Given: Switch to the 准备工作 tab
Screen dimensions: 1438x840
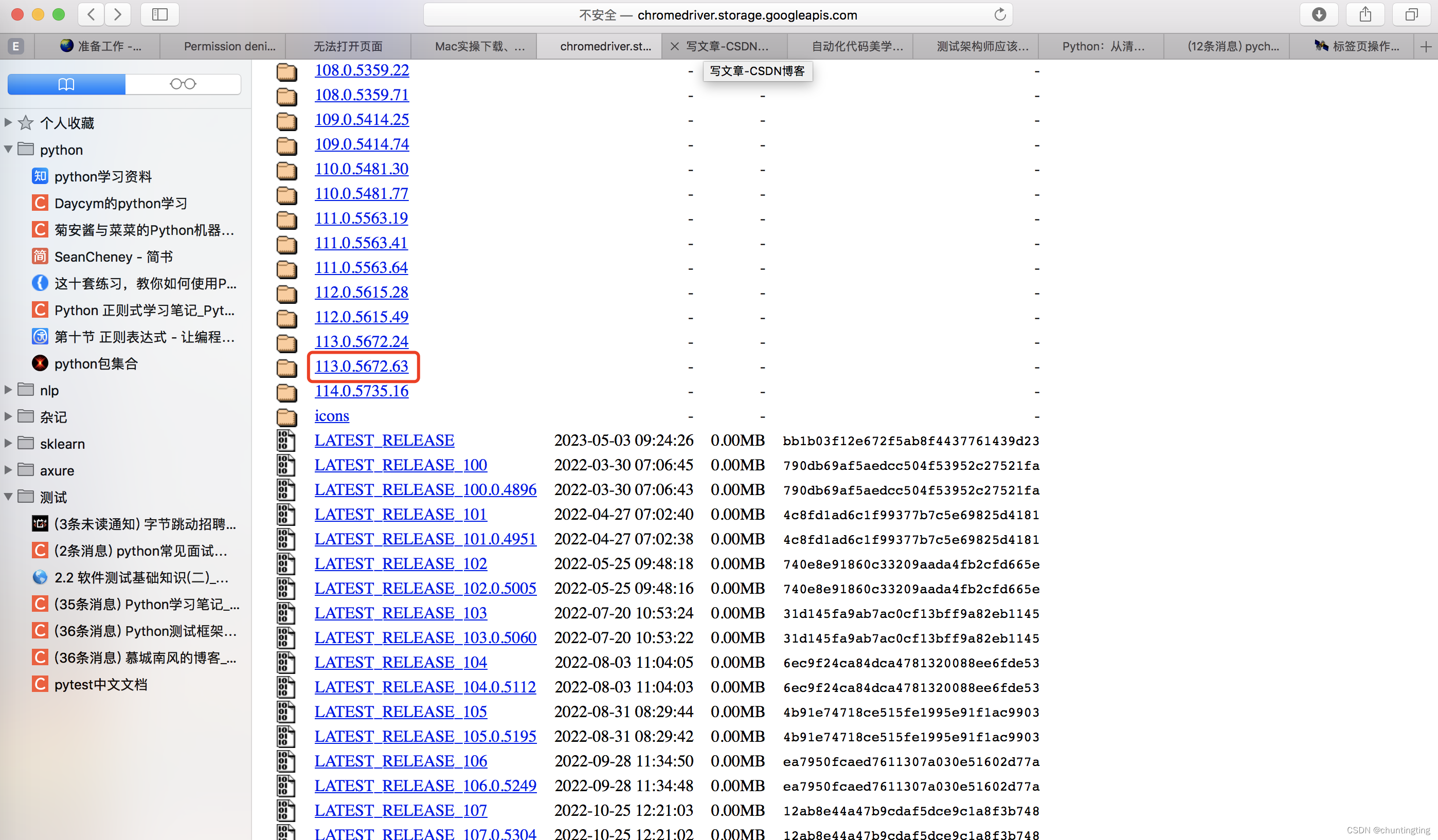Looking at the screenshot, I should coord(97,46).
